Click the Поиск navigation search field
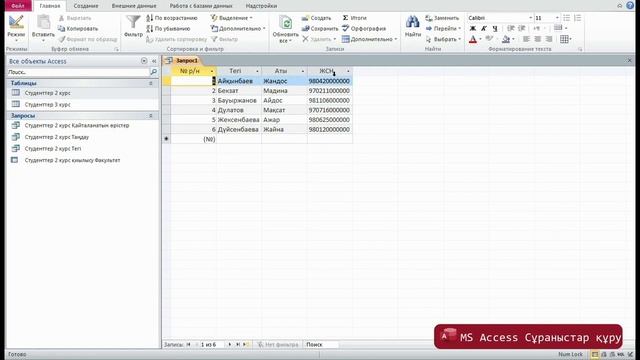The height and width of the screenshot is (360, 640). [x=78, y=72]
